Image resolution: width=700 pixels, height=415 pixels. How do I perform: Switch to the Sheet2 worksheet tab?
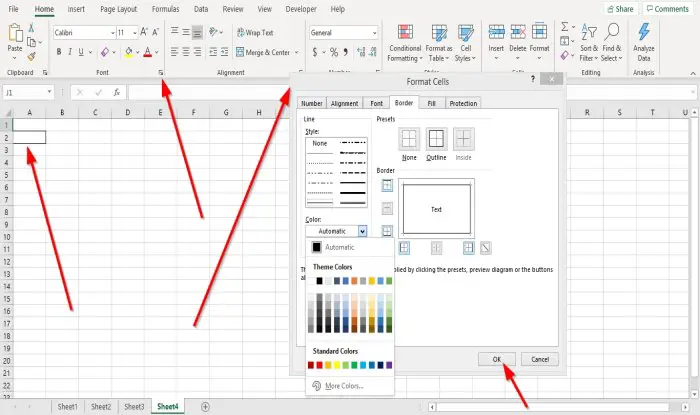click(x=101, y=407)
